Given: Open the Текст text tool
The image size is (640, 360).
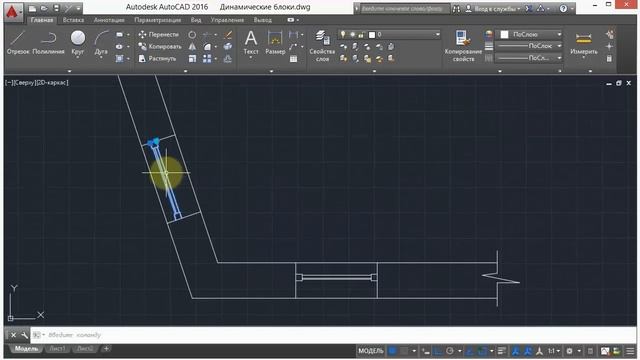Looking at the screenshot, I should [x=251, y=43].
